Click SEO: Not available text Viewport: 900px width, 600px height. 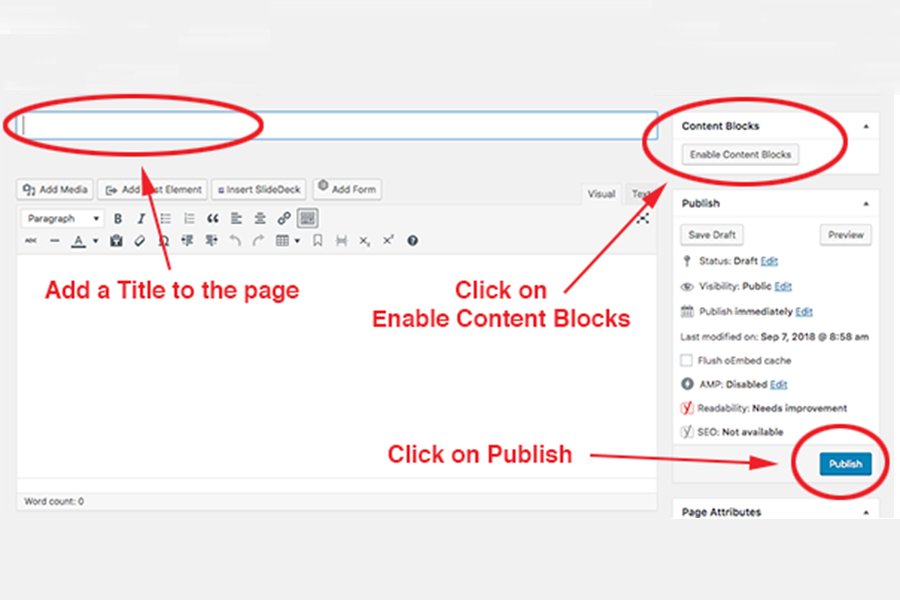coord(740,432)
